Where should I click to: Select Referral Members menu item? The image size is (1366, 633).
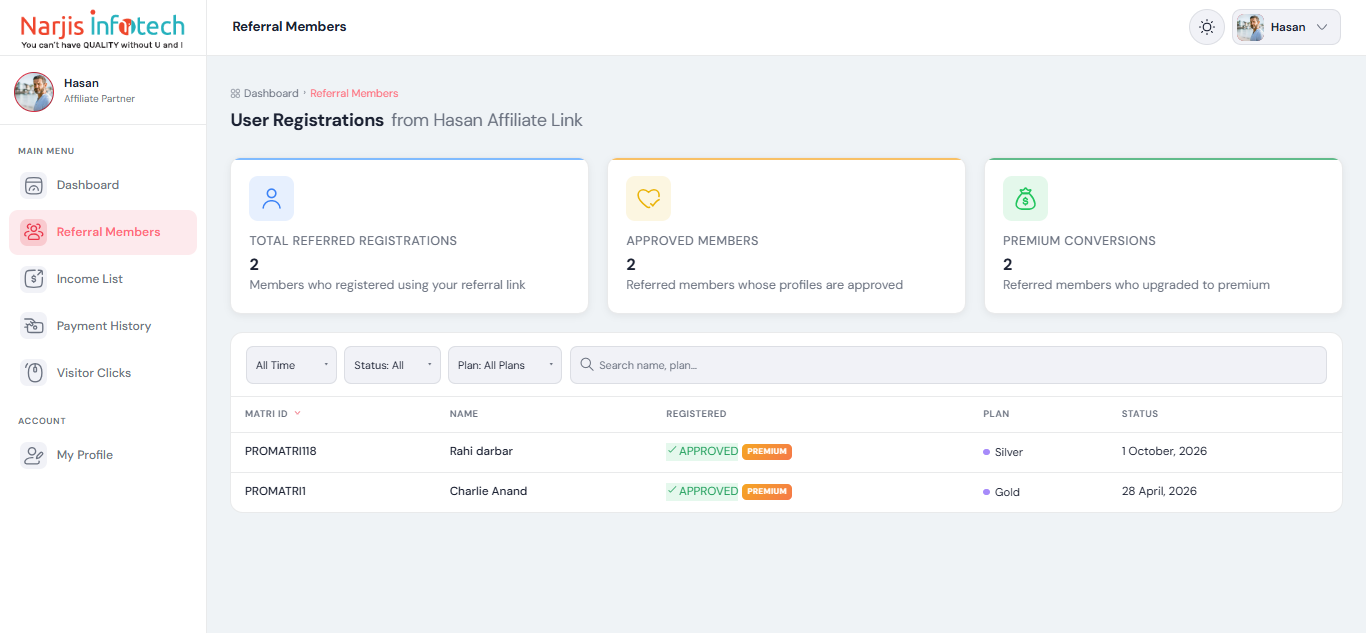[103, 232]
